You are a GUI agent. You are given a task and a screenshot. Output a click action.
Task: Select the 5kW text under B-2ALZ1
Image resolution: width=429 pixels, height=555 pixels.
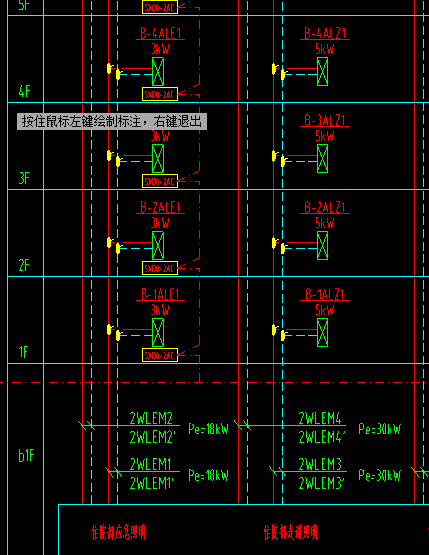(x=325, y=223)
